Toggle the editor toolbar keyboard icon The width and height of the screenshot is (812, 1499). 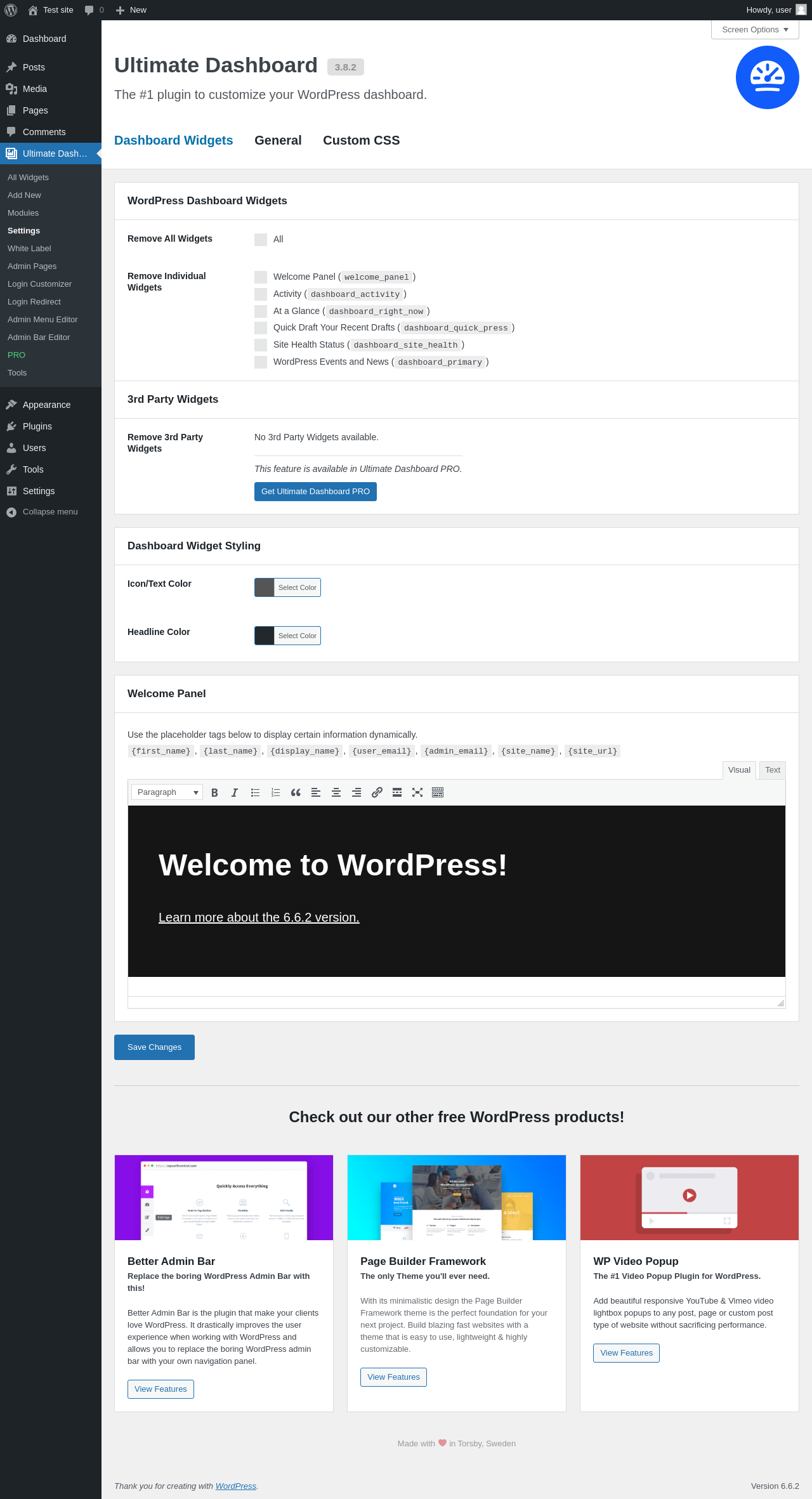438,792
